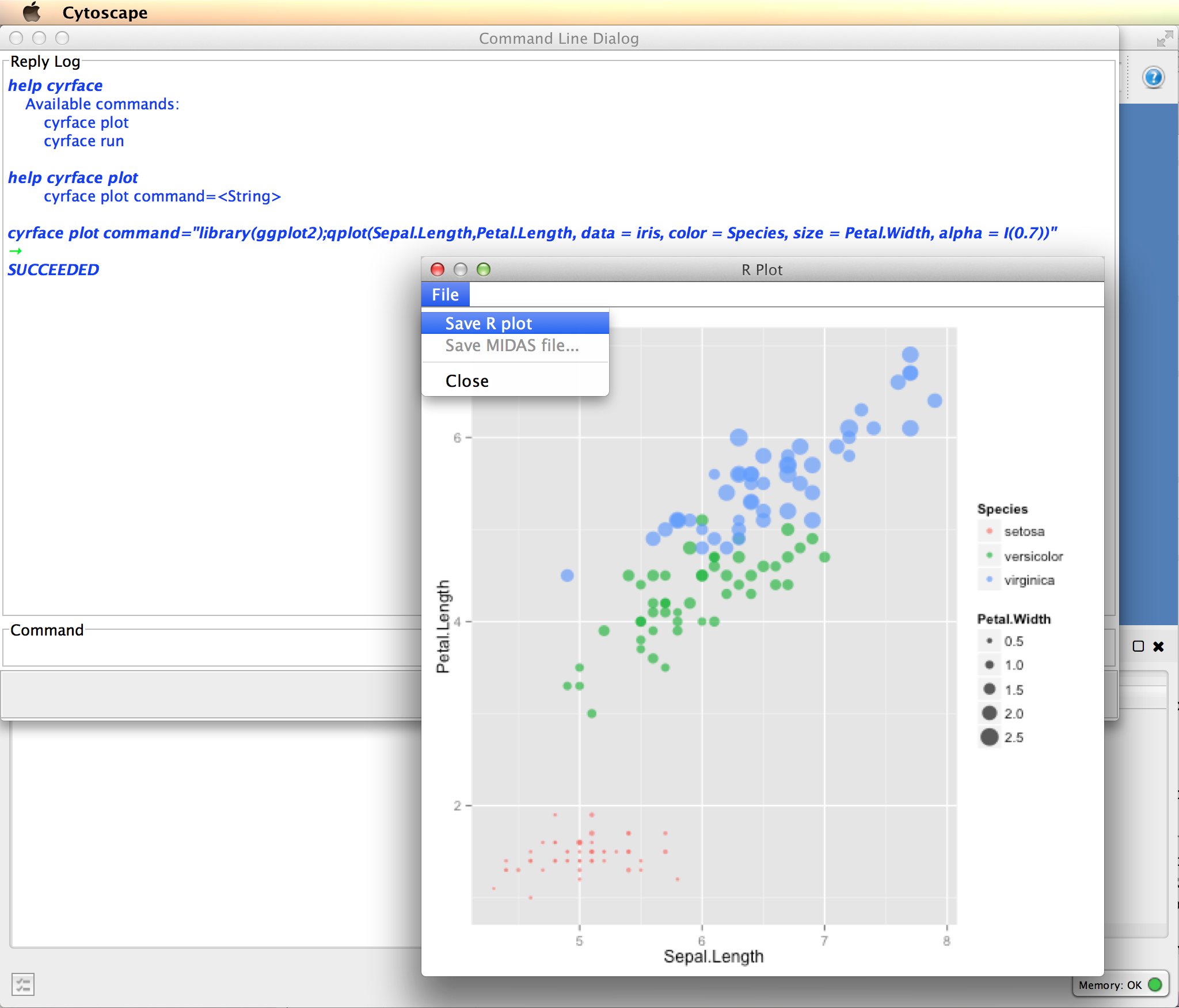Image resolution: width=1179 pixels, height=1008 pixels.
Task: Close the Command Line Dialog window
Action: [x=16, y=38]
